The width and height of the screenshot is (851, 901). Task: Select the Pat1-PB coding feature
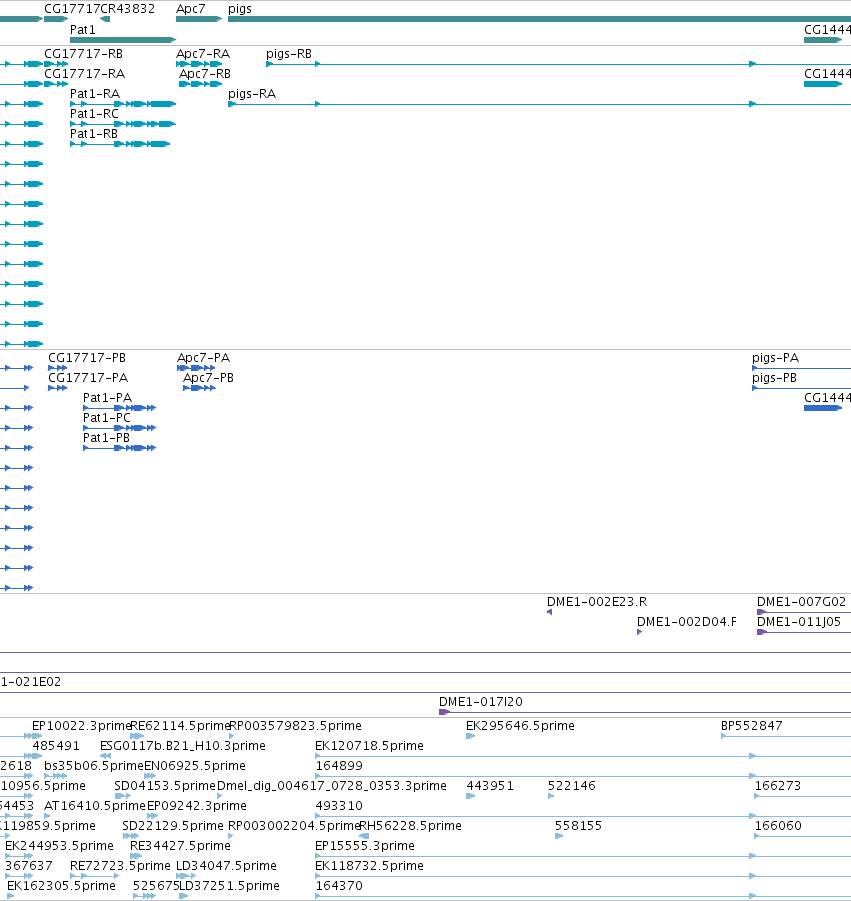120,448
